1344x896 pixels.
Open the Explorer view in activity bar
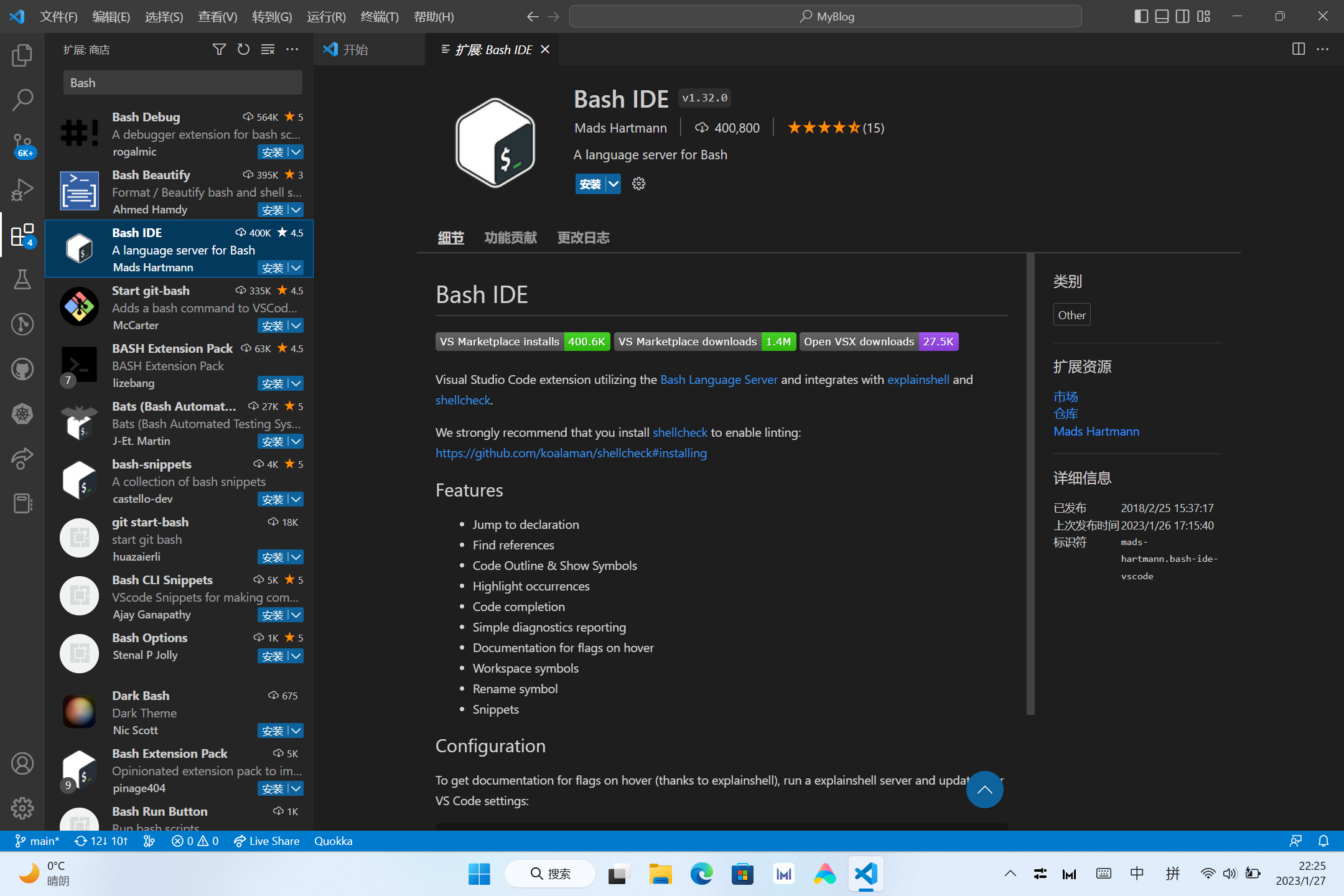[22, 55]
